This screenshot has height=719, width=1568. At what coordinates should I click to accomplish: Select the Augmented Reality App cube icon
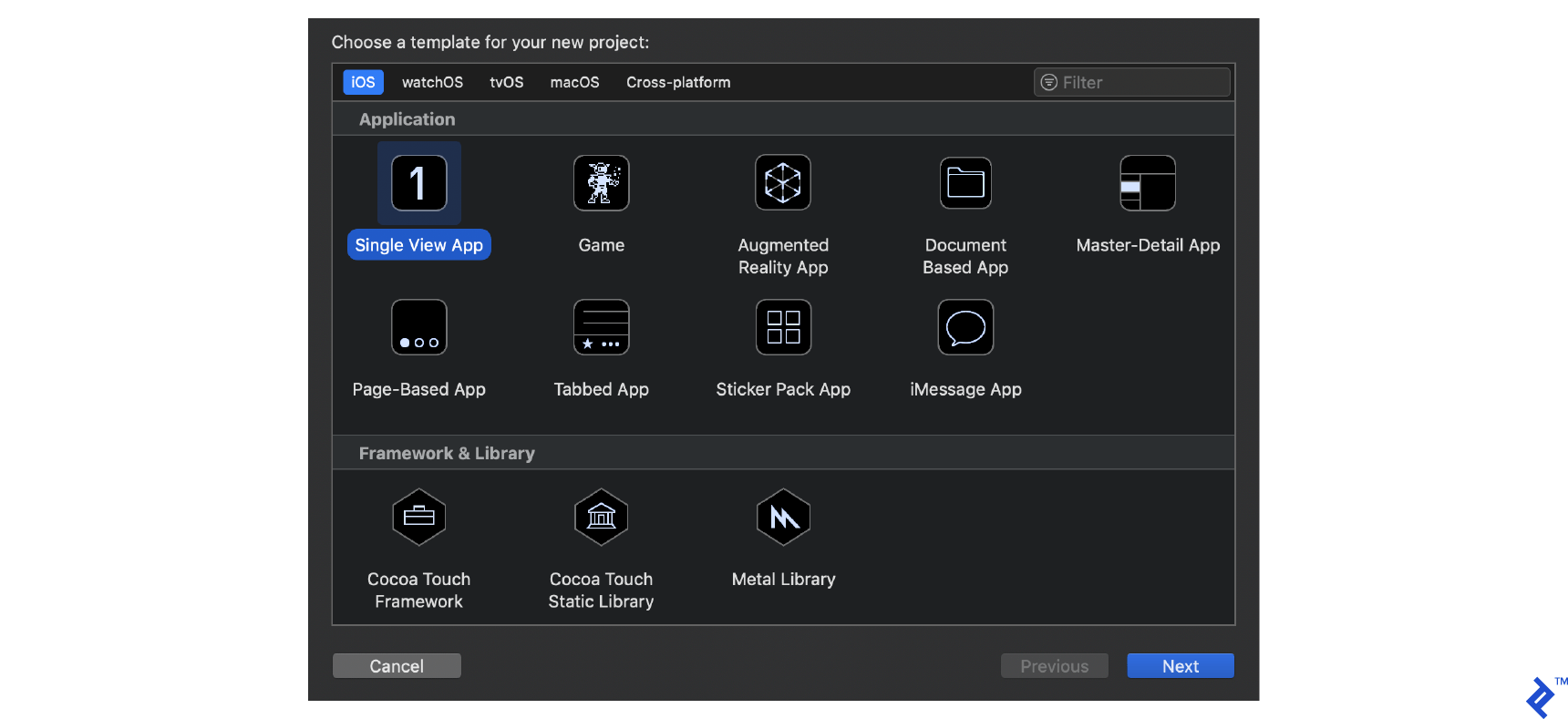tap(783, 183)
